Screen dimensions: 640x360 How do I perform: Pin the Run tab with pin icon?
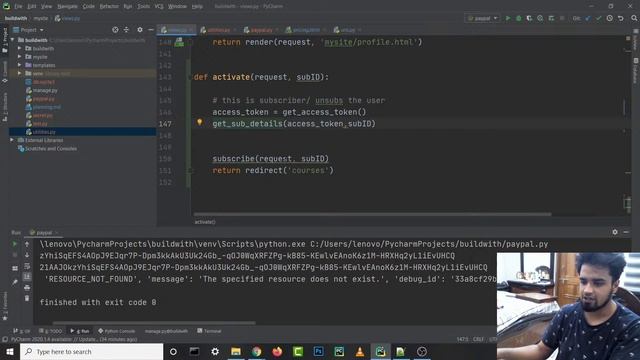pyautogui.click(x=15, y=282)
